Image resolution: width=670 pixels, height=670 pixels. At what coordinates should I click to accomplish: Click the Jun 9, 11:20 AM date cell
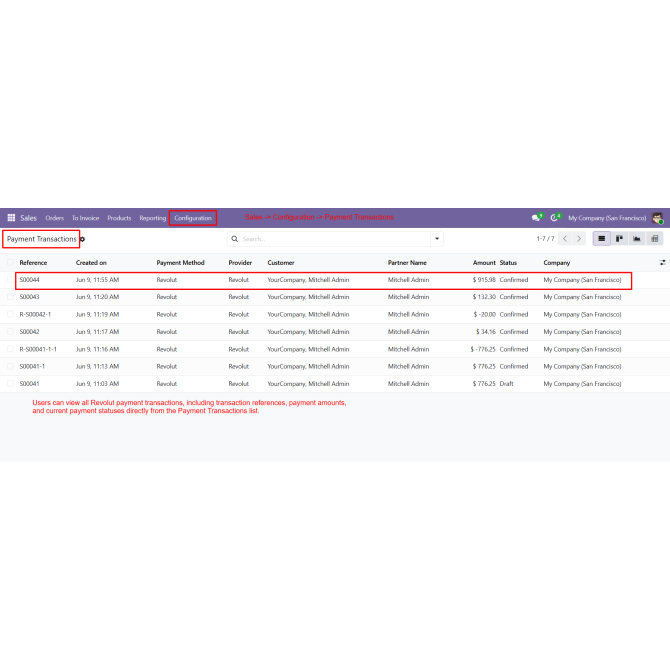point(97,297)
